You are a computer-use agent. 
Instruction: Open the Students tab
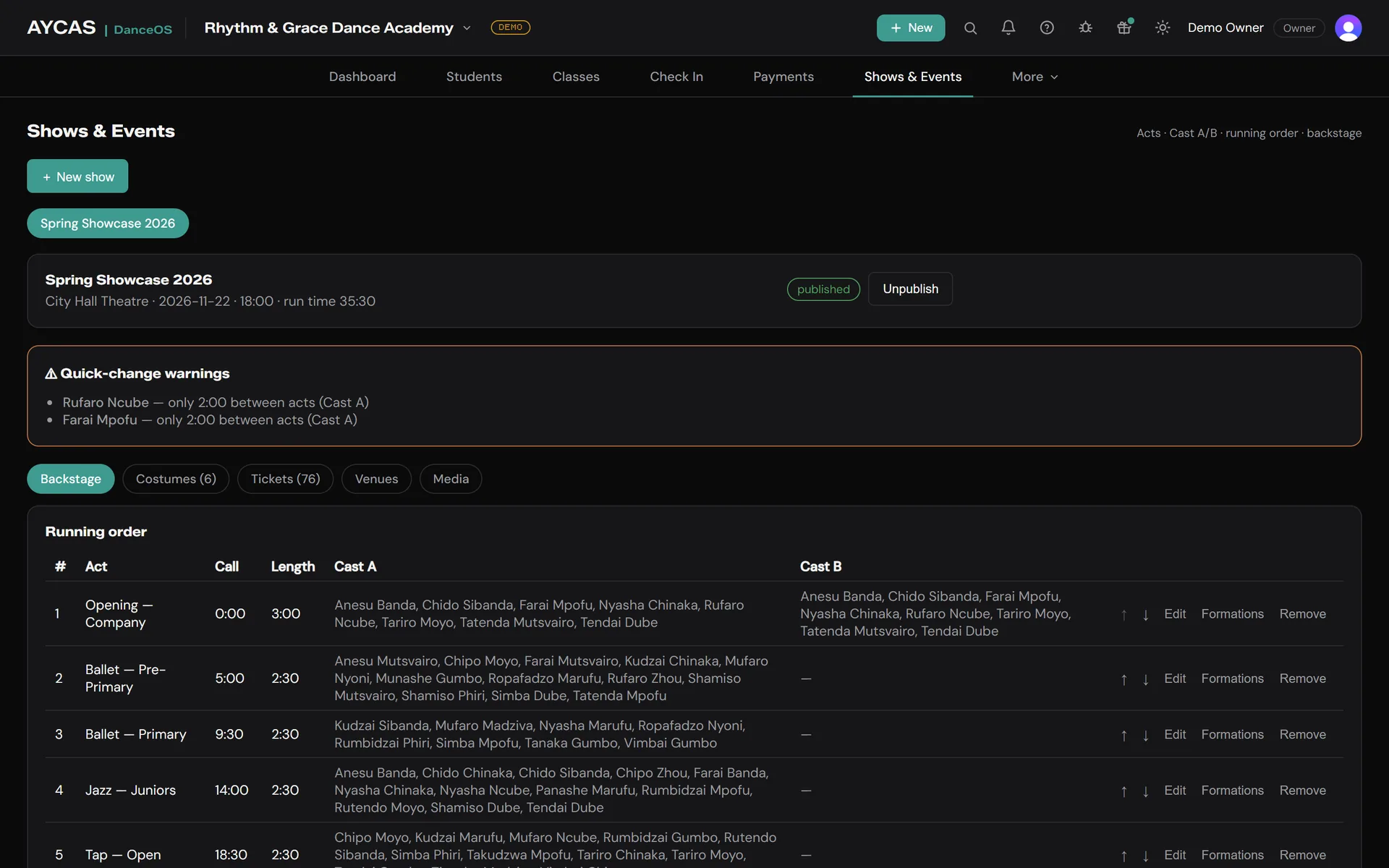click(x=474, y=77)
